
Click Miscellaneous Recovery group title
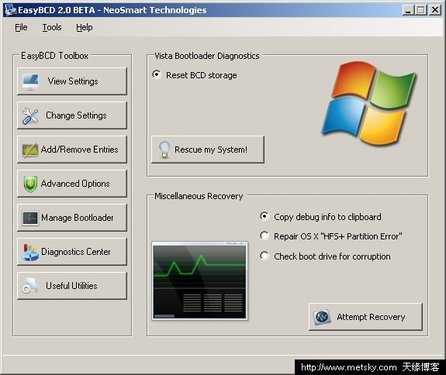click(199, 196)
